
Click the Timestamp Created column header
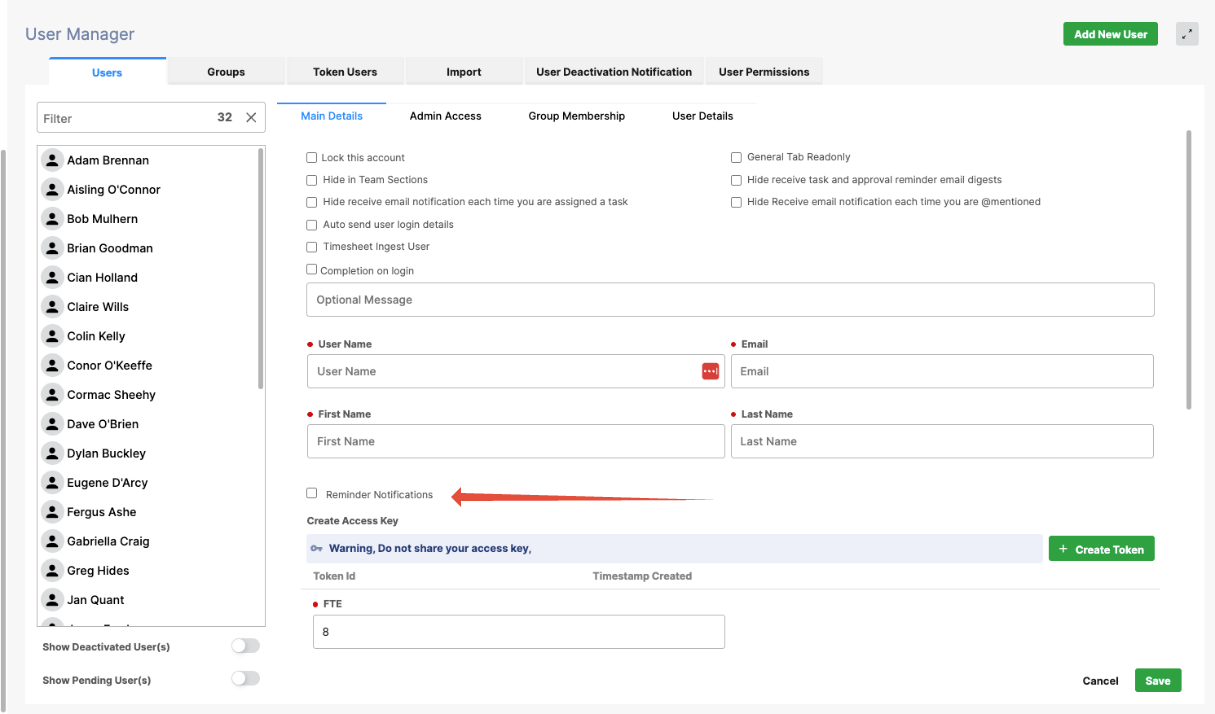642,576
